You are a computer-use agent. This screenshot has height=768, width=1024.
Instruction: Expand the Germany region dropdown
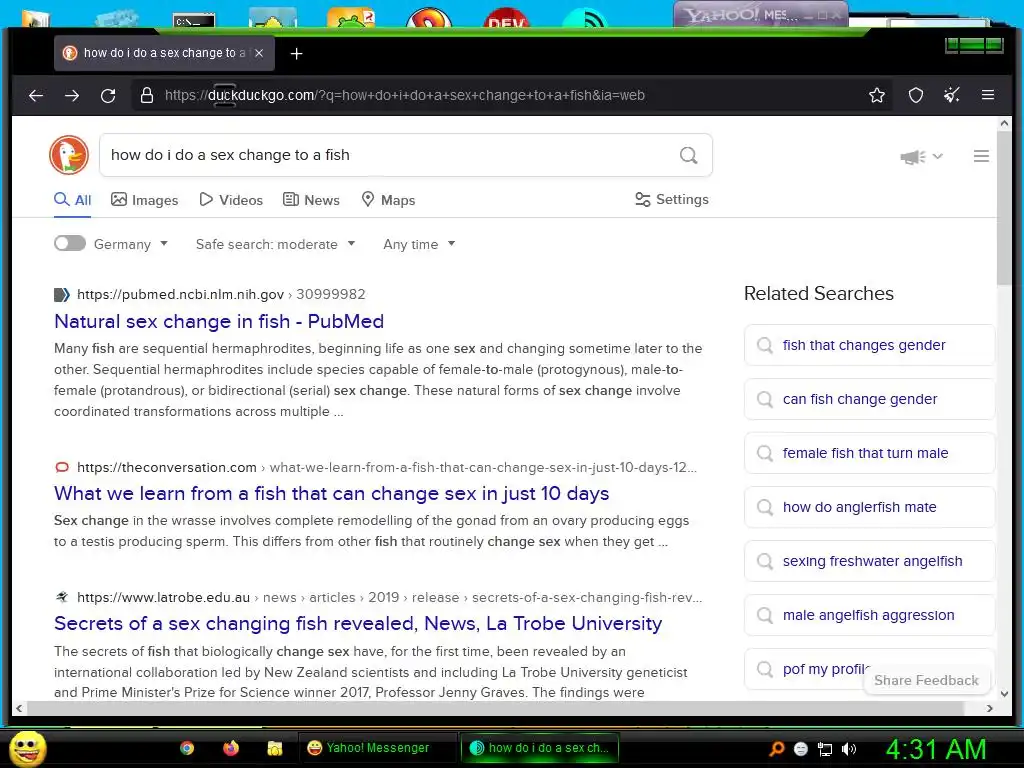(x=131, y=244)
